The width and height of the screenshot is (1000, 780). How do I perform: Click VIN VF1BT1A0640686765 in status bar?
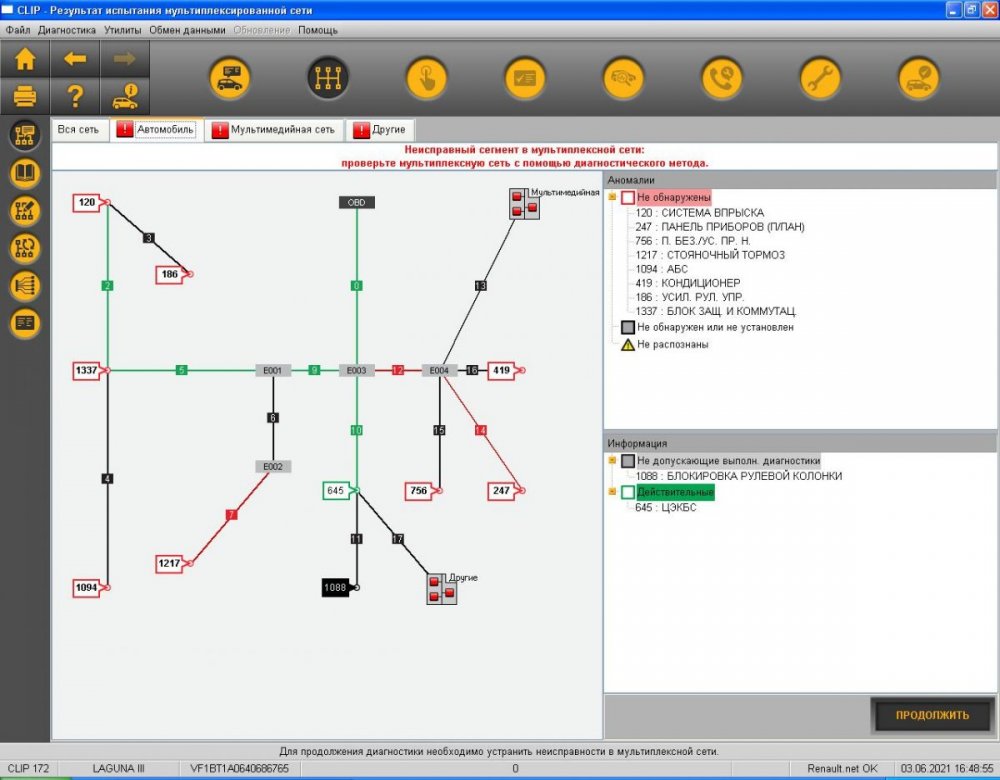(x=239, y=769)
